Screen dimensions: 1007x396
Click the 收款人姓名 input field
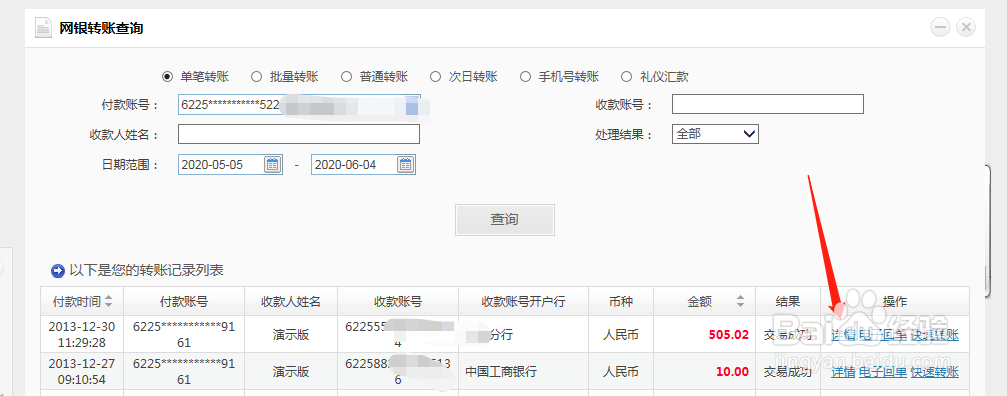pos(299,134)
